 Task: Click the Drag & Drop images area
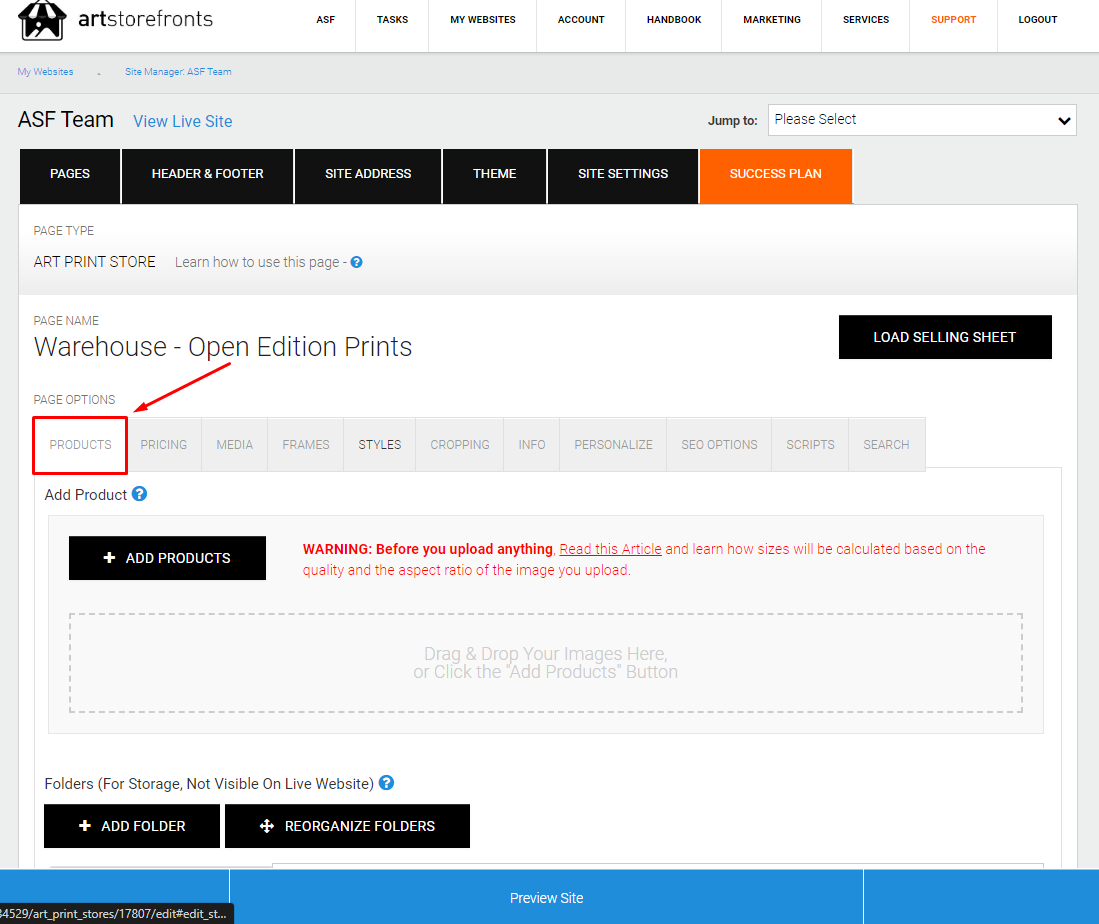click(546, 663)
